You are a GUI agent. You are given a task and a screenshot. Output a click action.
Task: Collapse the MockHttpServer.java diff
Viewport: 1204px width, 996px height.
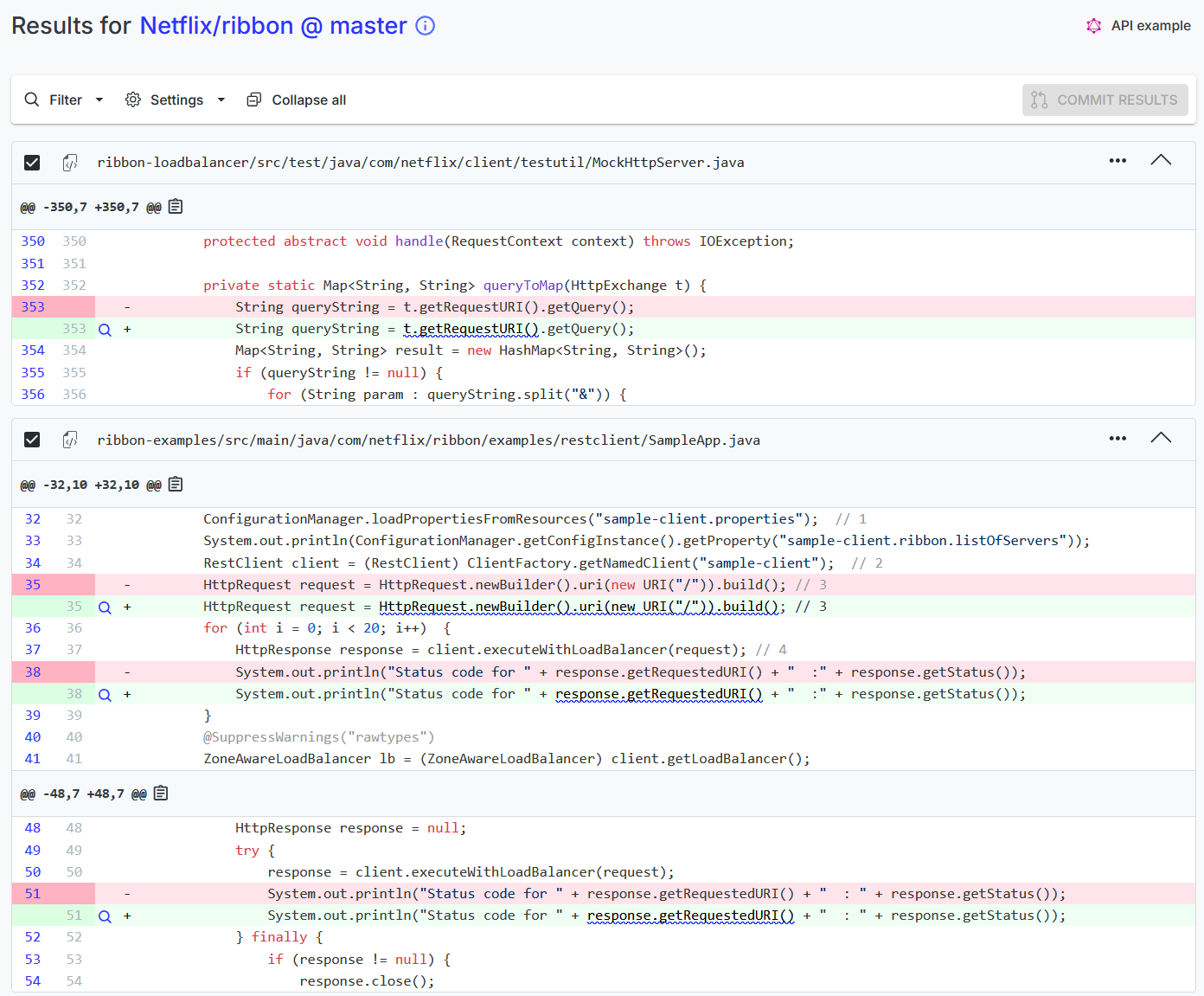click(x=1161, y=160)
